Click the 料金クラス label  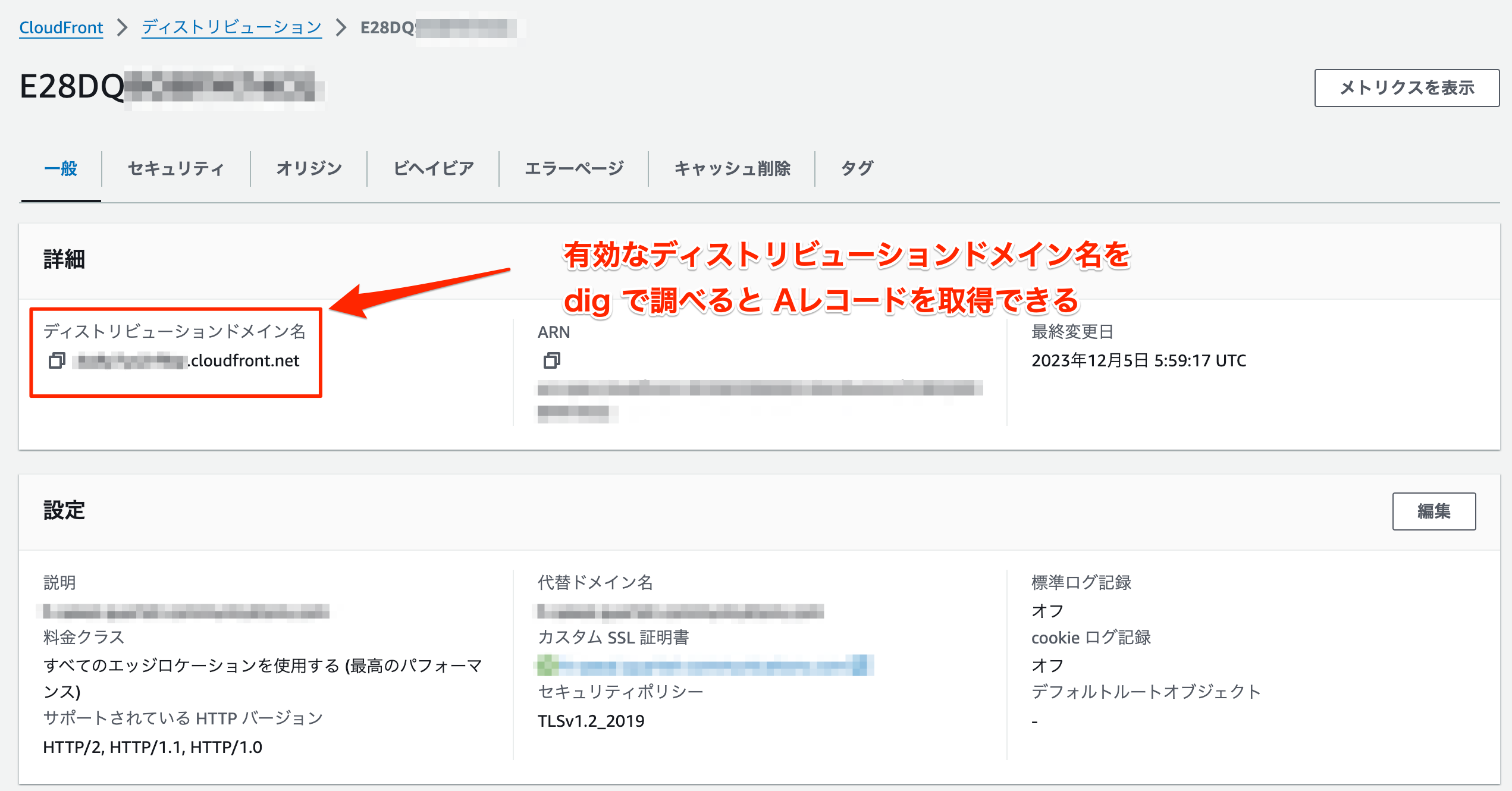click(84, 638)
